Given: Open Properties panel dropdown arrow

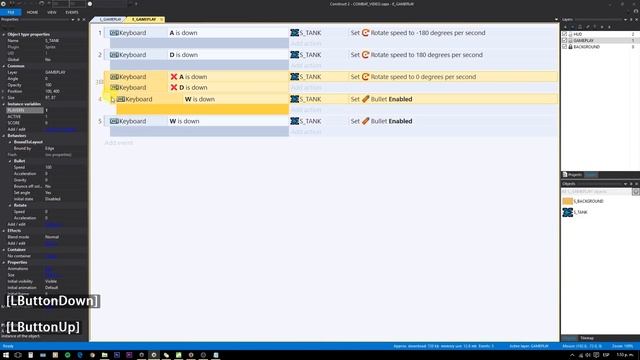Looking at the screenshot, I should coord(73,20).
